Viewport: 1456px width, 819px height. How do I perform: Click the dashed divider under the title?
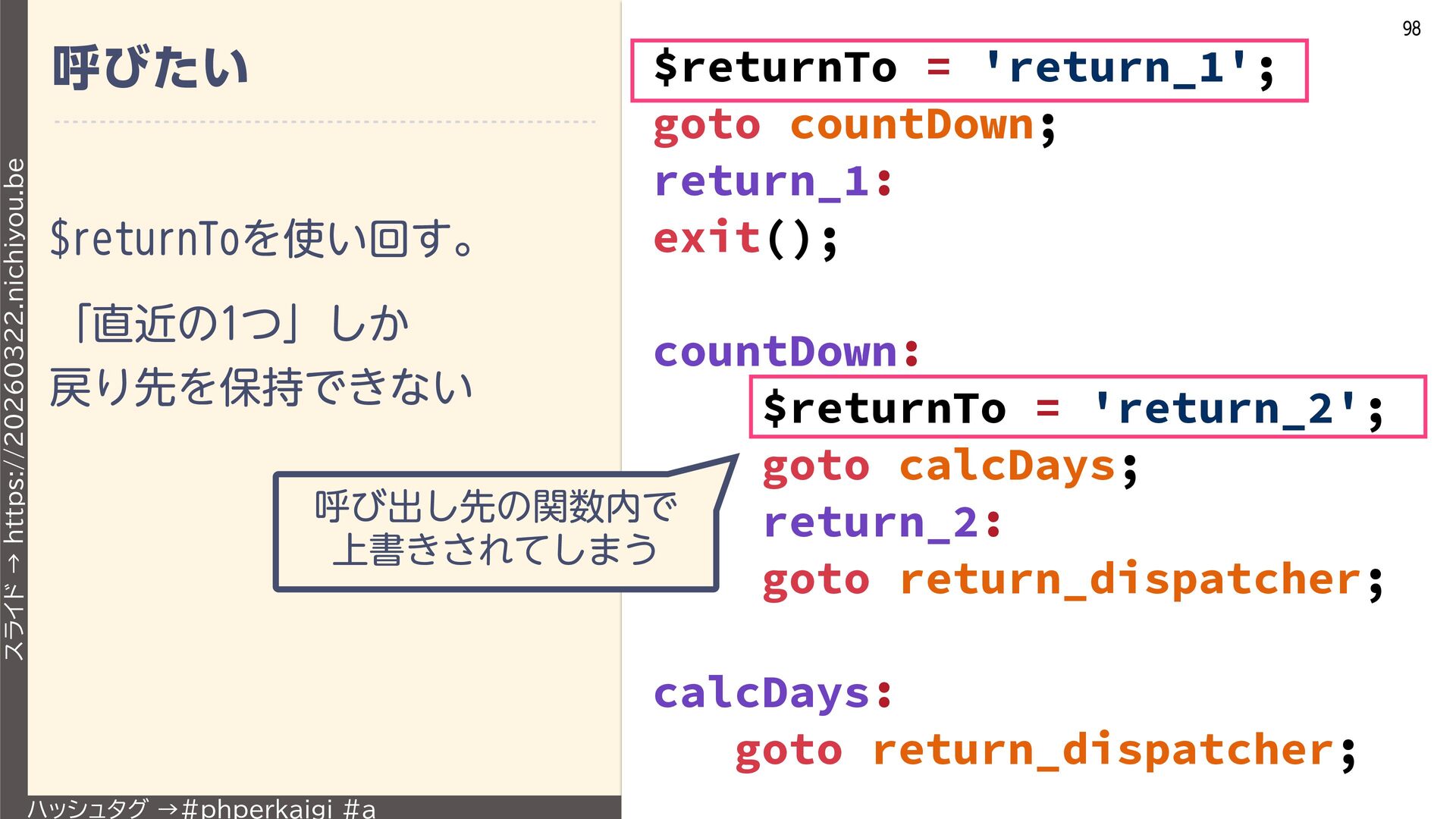pos(325,121)
